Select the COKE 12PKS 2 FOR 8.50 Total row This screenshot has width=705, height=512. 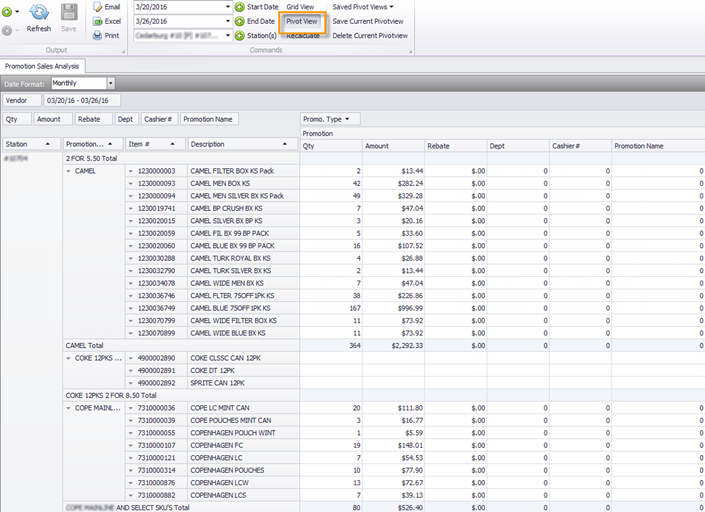pyautogui.click(x=181, y=396)
